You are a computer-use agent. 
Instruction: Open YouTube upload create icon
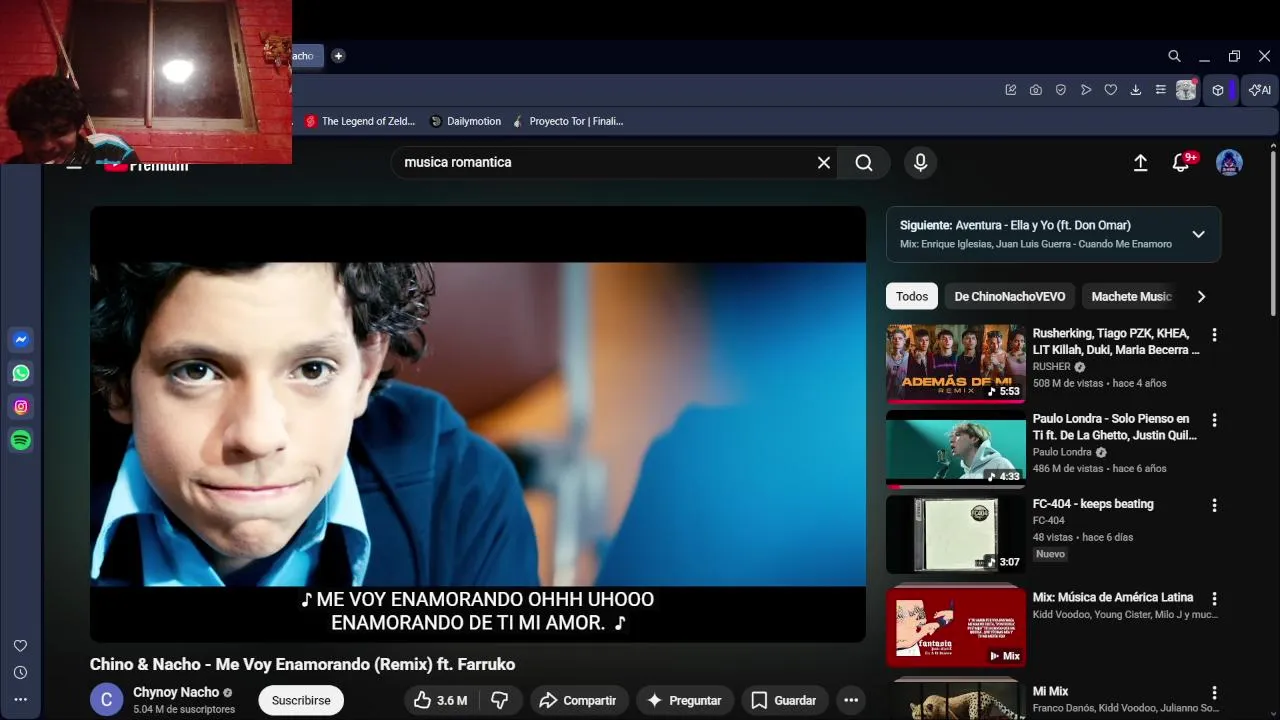coord(1140,163)
